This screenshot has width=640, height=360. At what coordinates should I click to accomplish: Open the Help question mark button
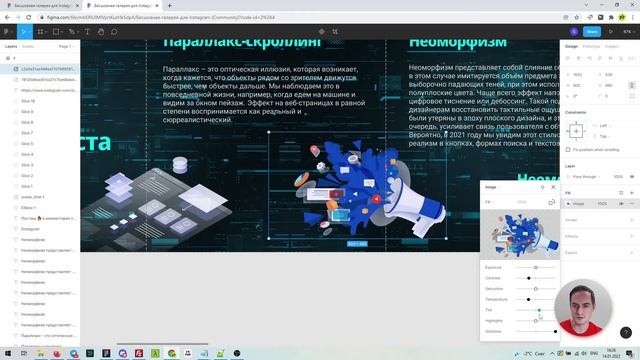coord(626,333)
